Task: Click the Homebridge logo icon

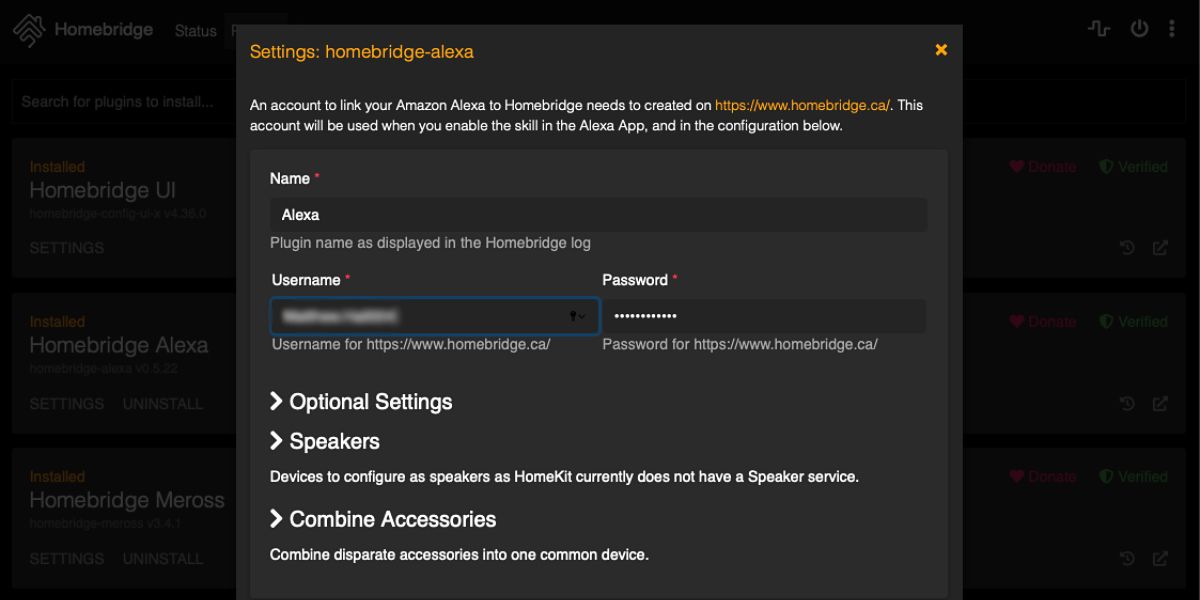Action: [30, 31]
